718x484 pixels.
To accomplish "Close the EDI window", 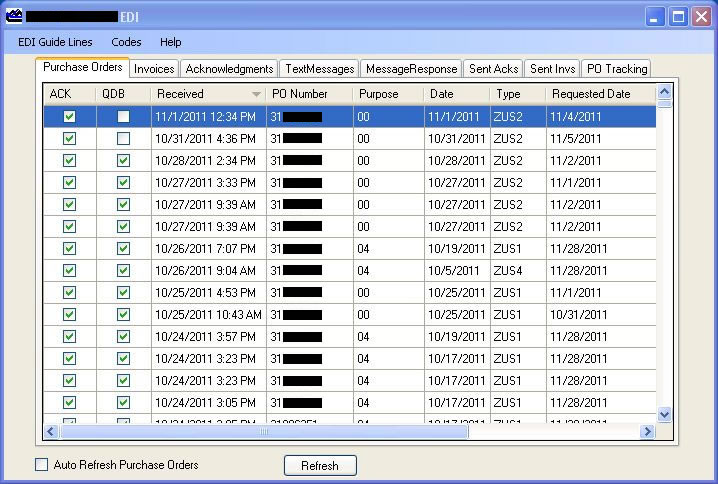I will pyautogui.click(x=701, y=17).
